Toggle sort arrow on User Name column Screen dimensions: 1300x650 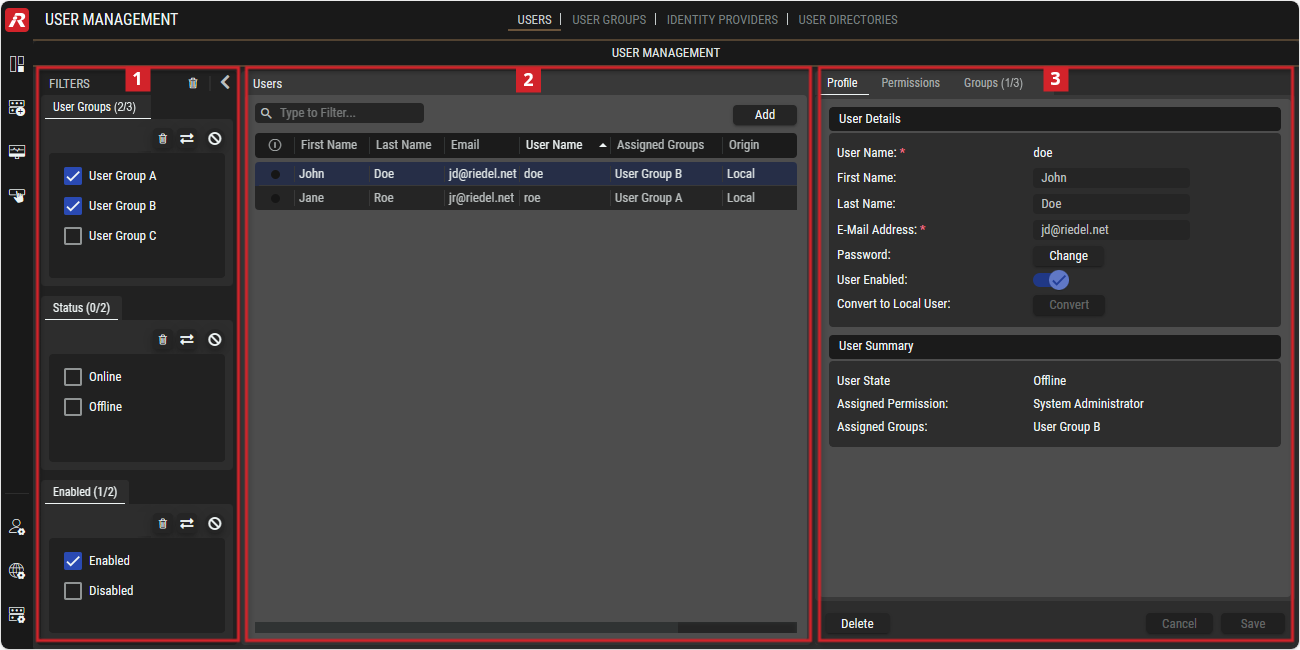click(603, 145)
